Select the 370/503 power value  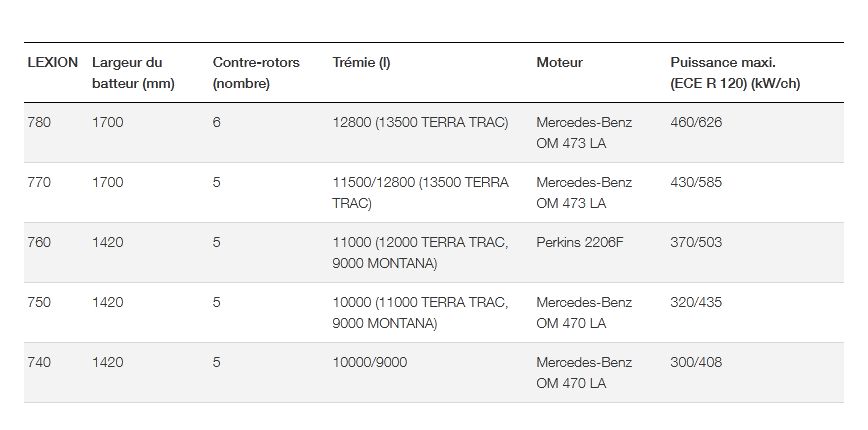696,243
